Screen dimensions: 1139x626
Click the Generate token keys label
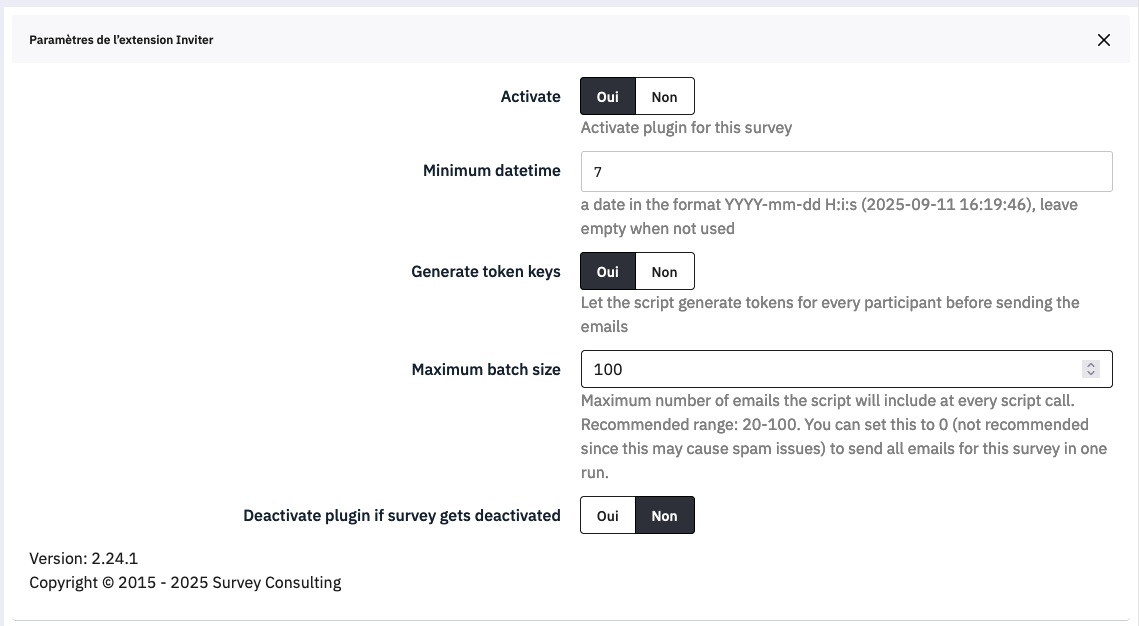[x=486, y=272]
